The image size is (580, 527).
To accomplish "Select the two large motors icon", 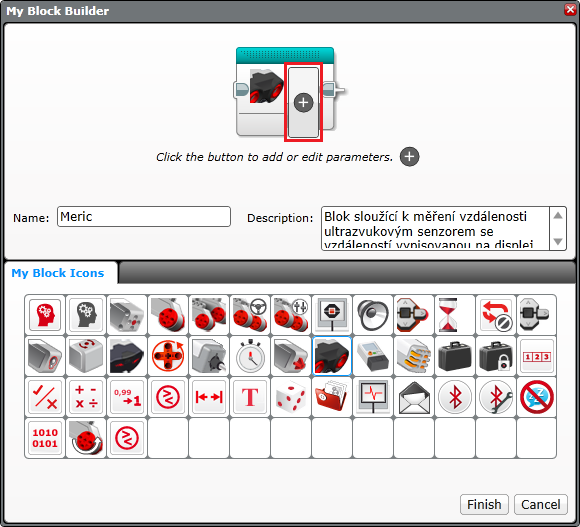I will pyautogui.click(x=209, y=315).
